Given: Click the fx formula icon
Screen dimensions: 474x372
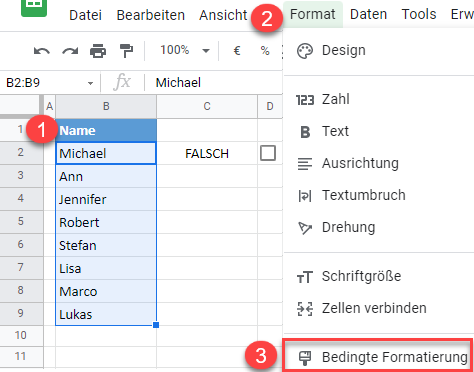Looking at the screenshot, I should pos(122,82).
